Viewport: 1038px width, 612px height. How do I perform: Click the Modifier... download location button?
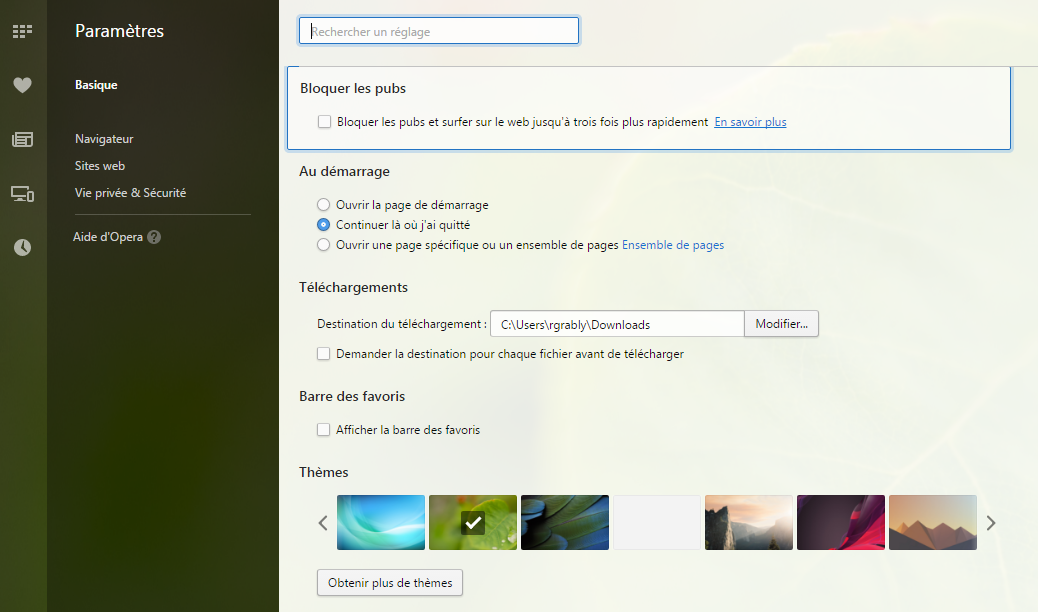pos(781,324)
